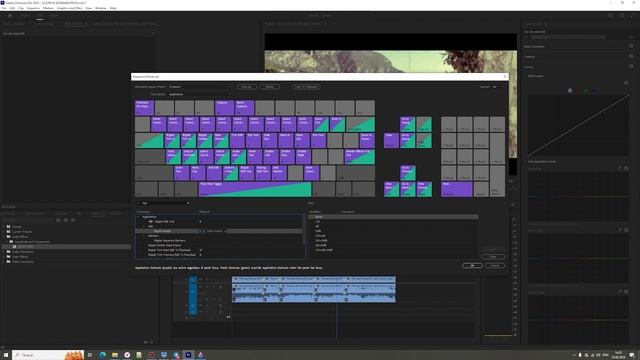The height and width of the screenshot is (360, 640).
Task: Click the Accelerated Effects filter icon
Action: [58, 220]
